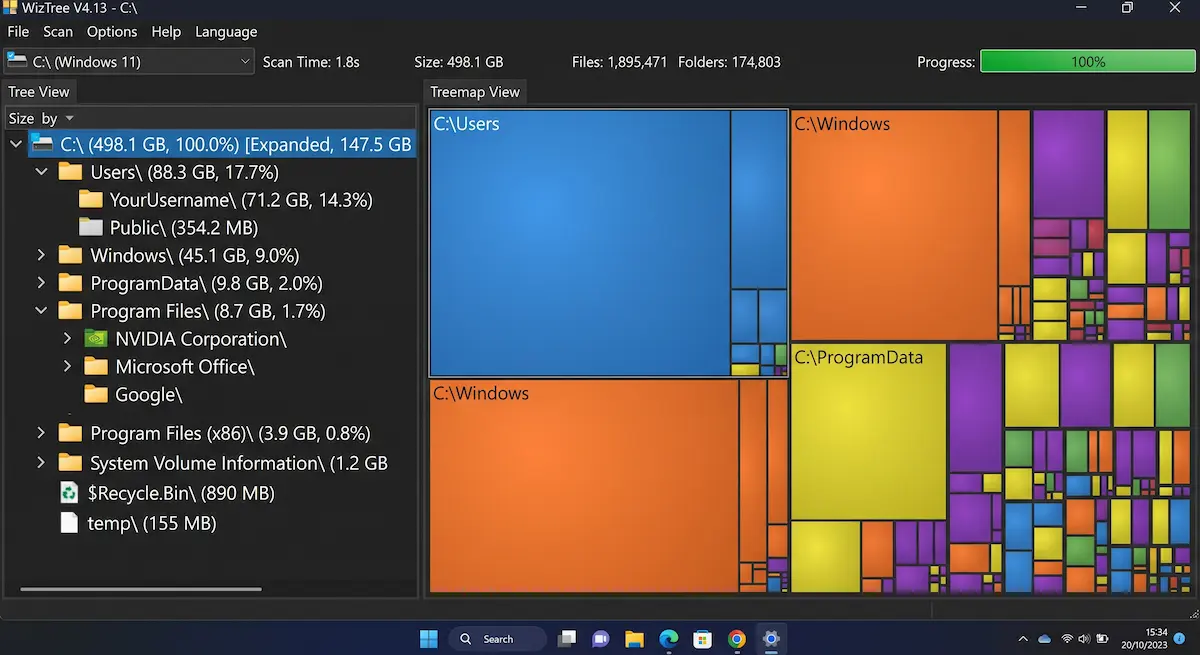Click the System Volume Information folder icon
This screenshot has height=655, width=1200.
(x=70, y=463)
